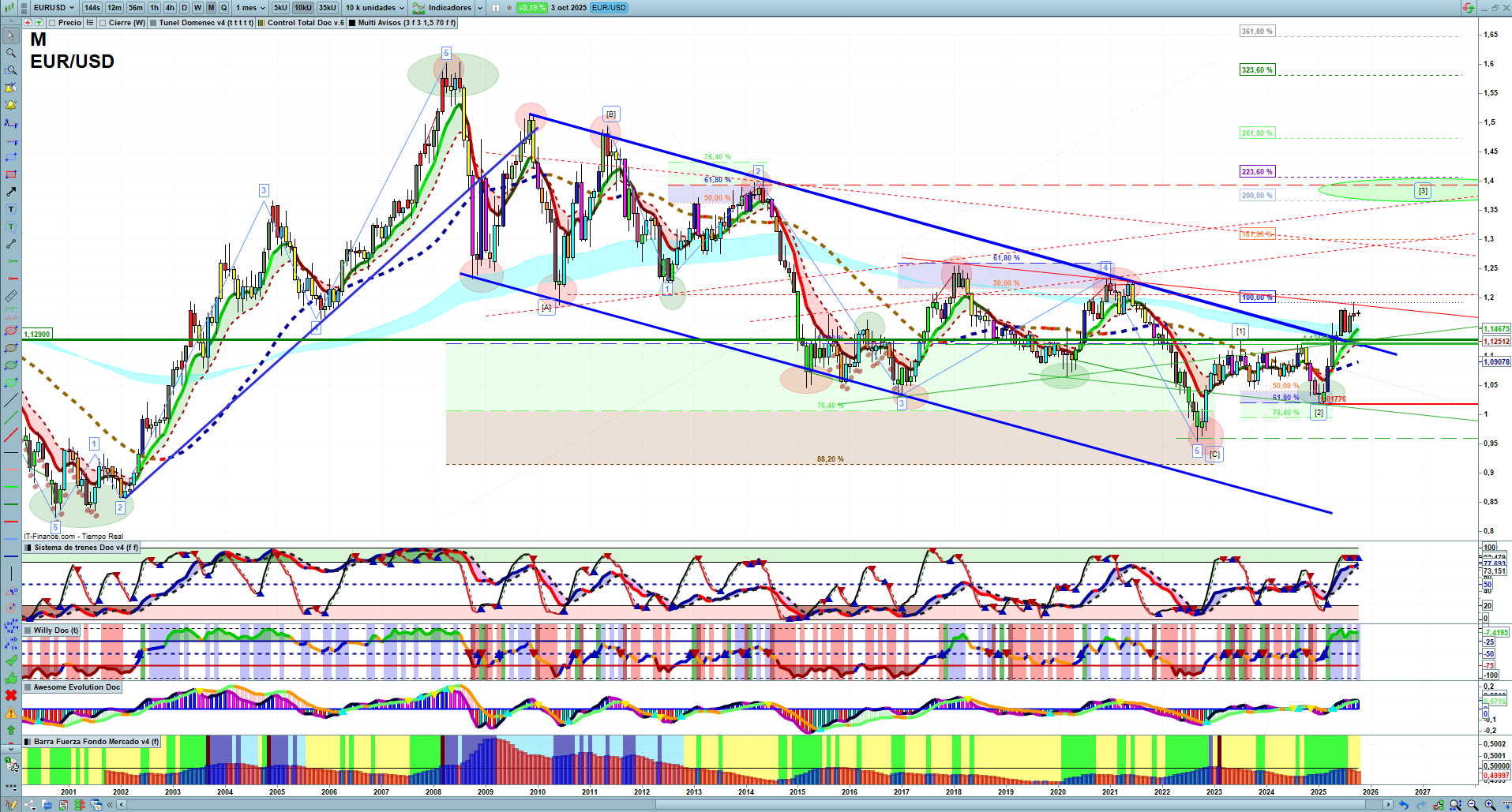The image size is (1512, 812).
Task: Switch to the W weekly timeframe
Action: tap(197, 8)
